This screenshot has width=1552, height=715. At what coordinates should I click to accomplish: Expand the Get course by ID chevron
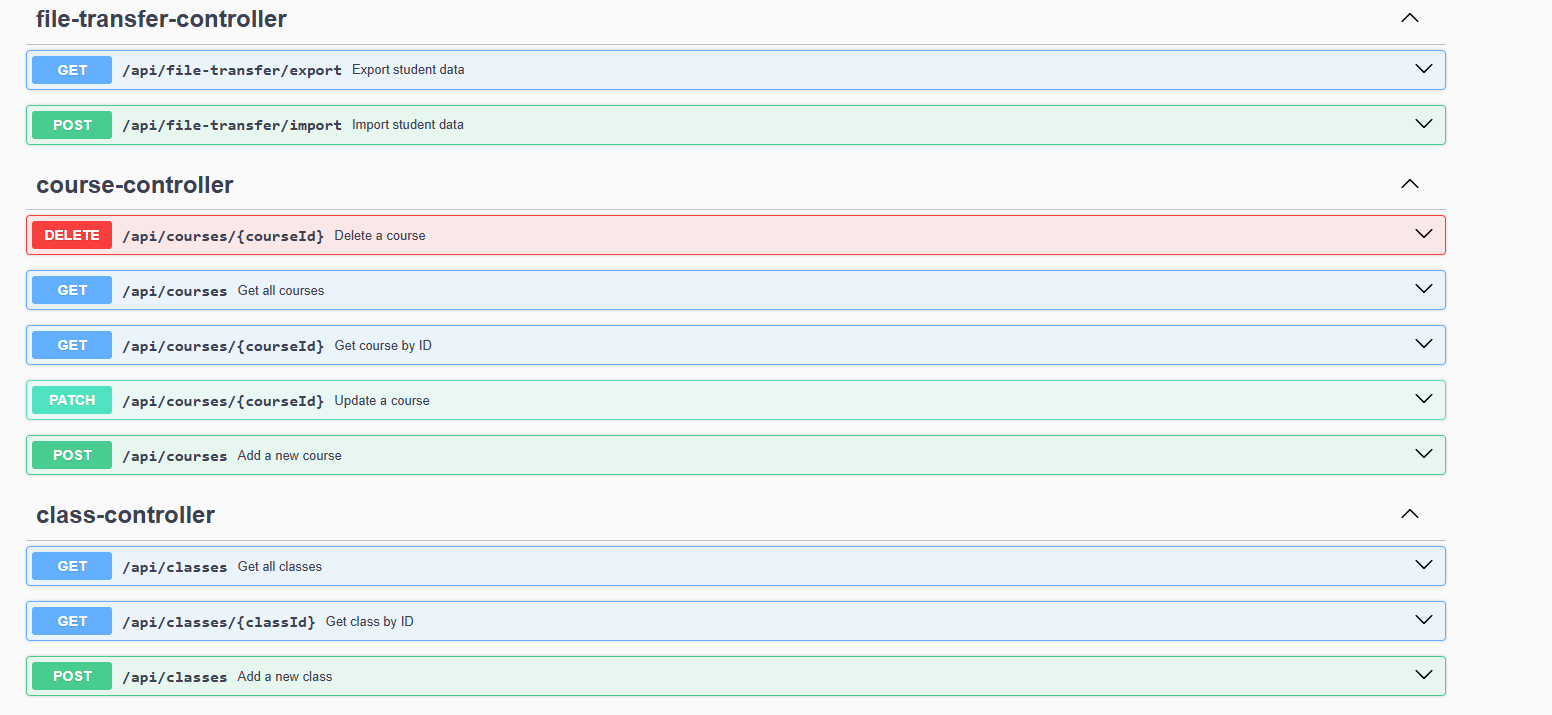click(x=1424, y=344)
